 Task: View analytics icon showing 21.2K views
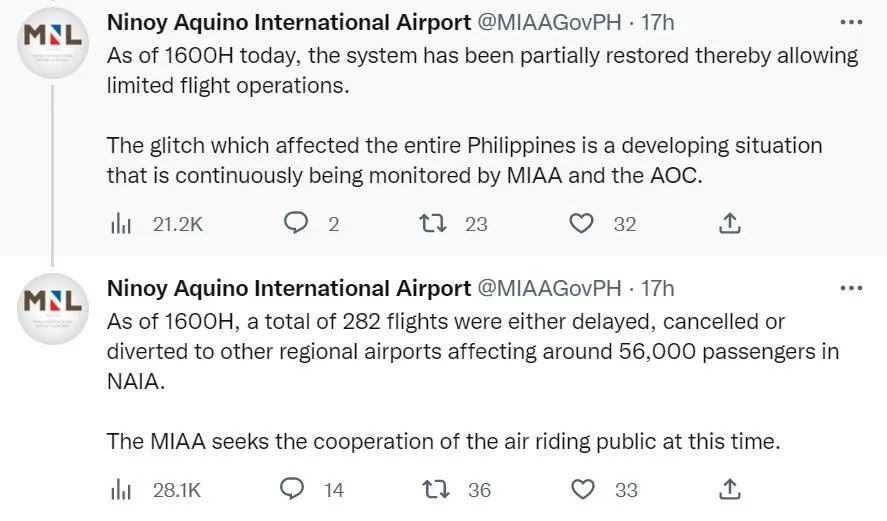coord(120,224)
